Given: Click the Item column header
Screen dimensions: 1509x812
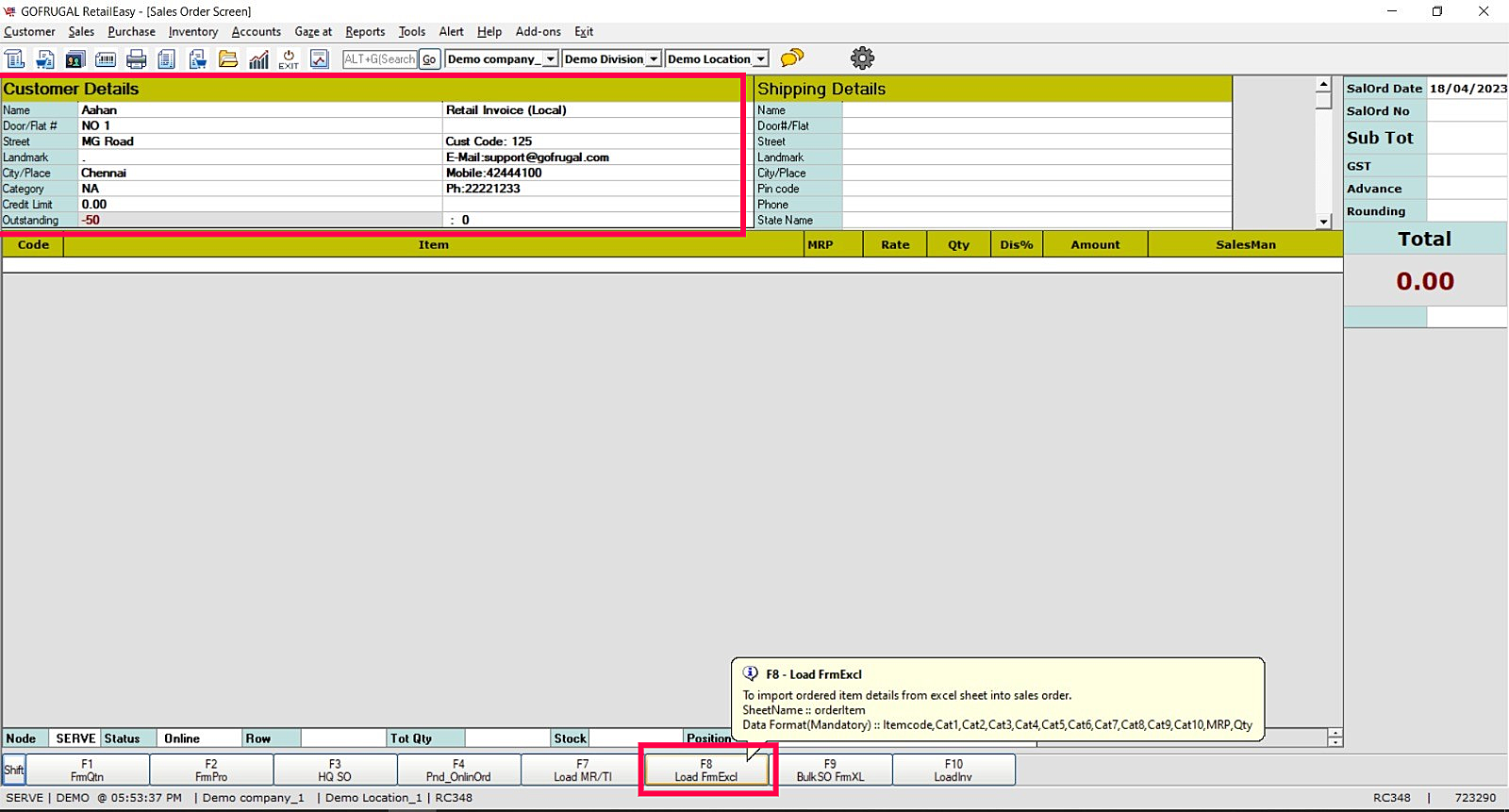Looking at the screenshot, I should pyautogui.click(x=434, y=245).
